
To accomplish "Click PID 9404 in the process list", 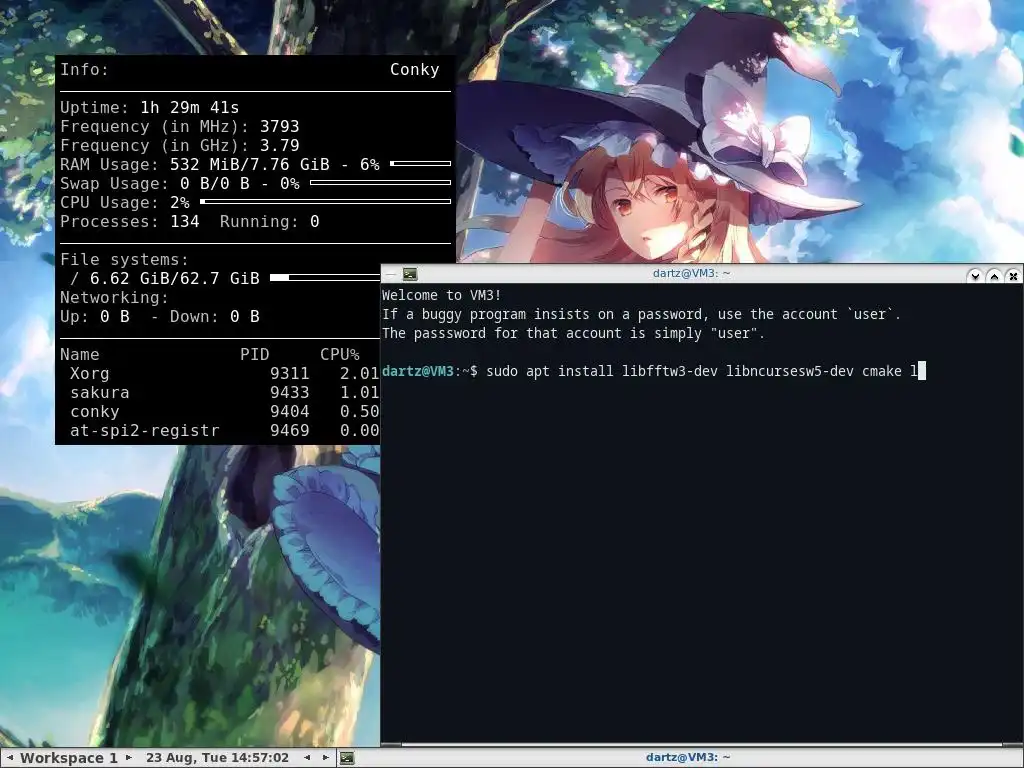I will [289, 412].
